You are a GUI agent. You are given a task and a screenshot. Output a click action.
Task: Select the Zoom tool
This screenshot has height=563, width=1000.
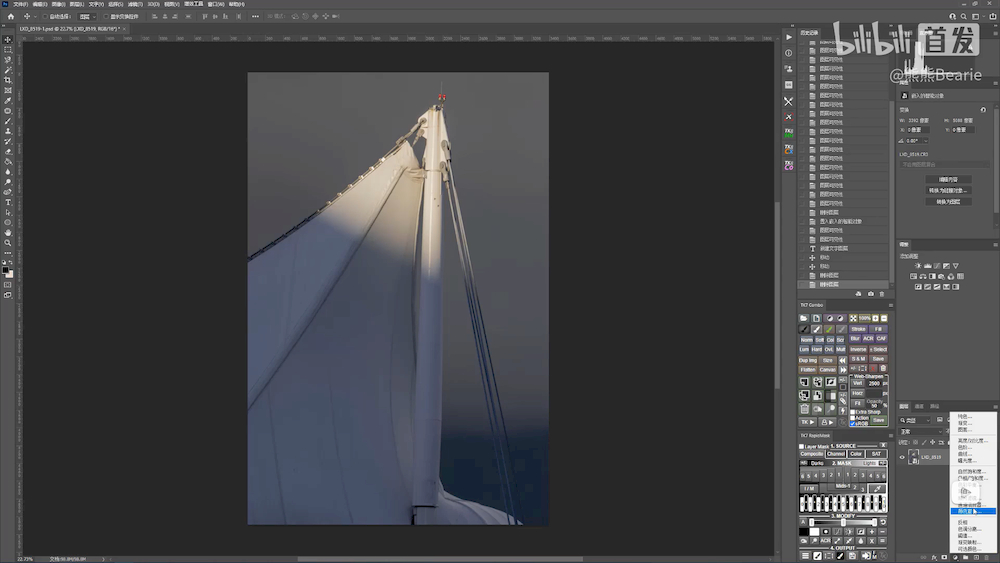[8, 242]
